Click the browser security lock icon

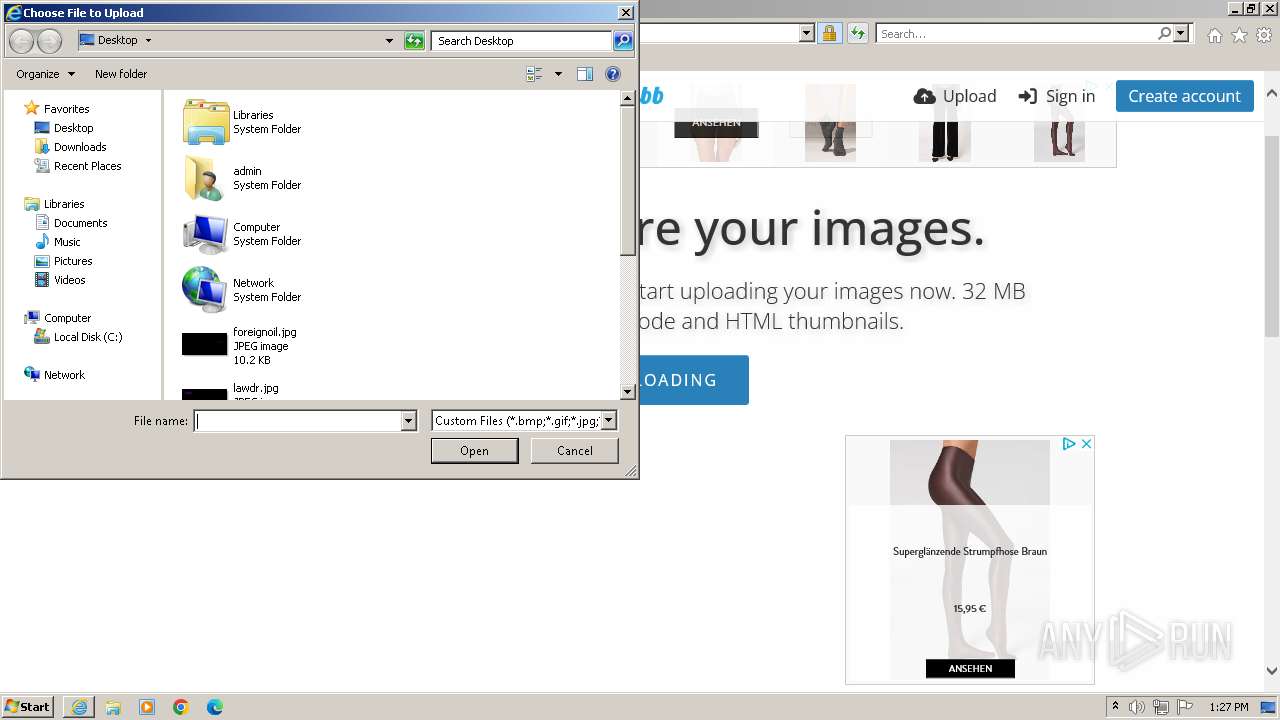point(829,33)
